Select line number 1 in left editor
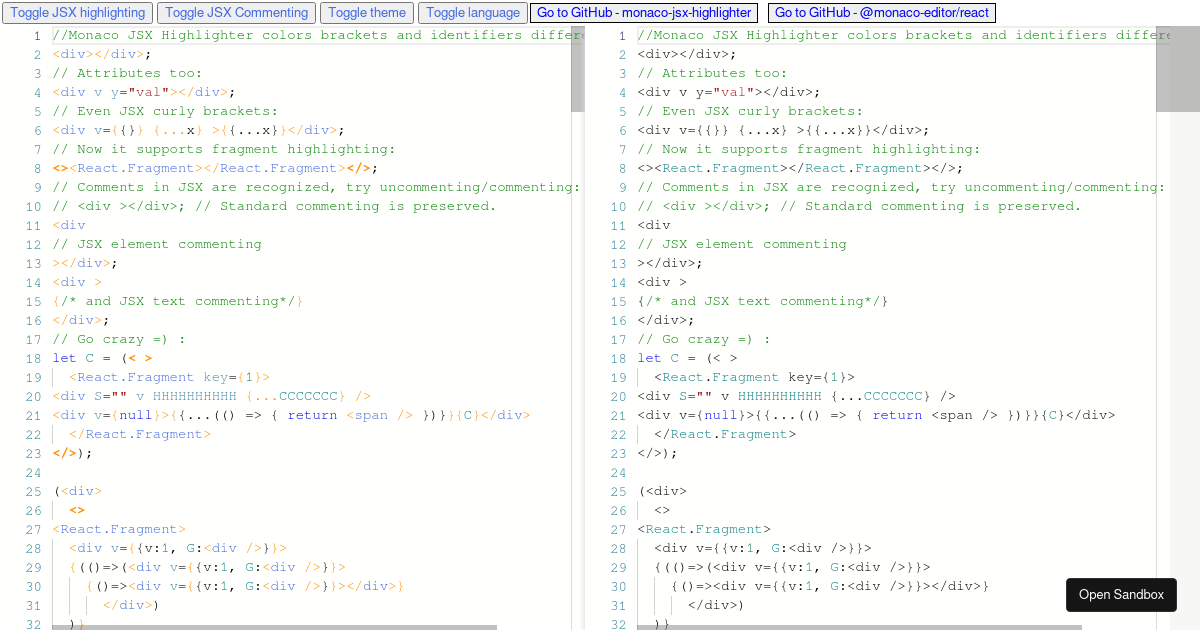 click(x=36, y=35)
